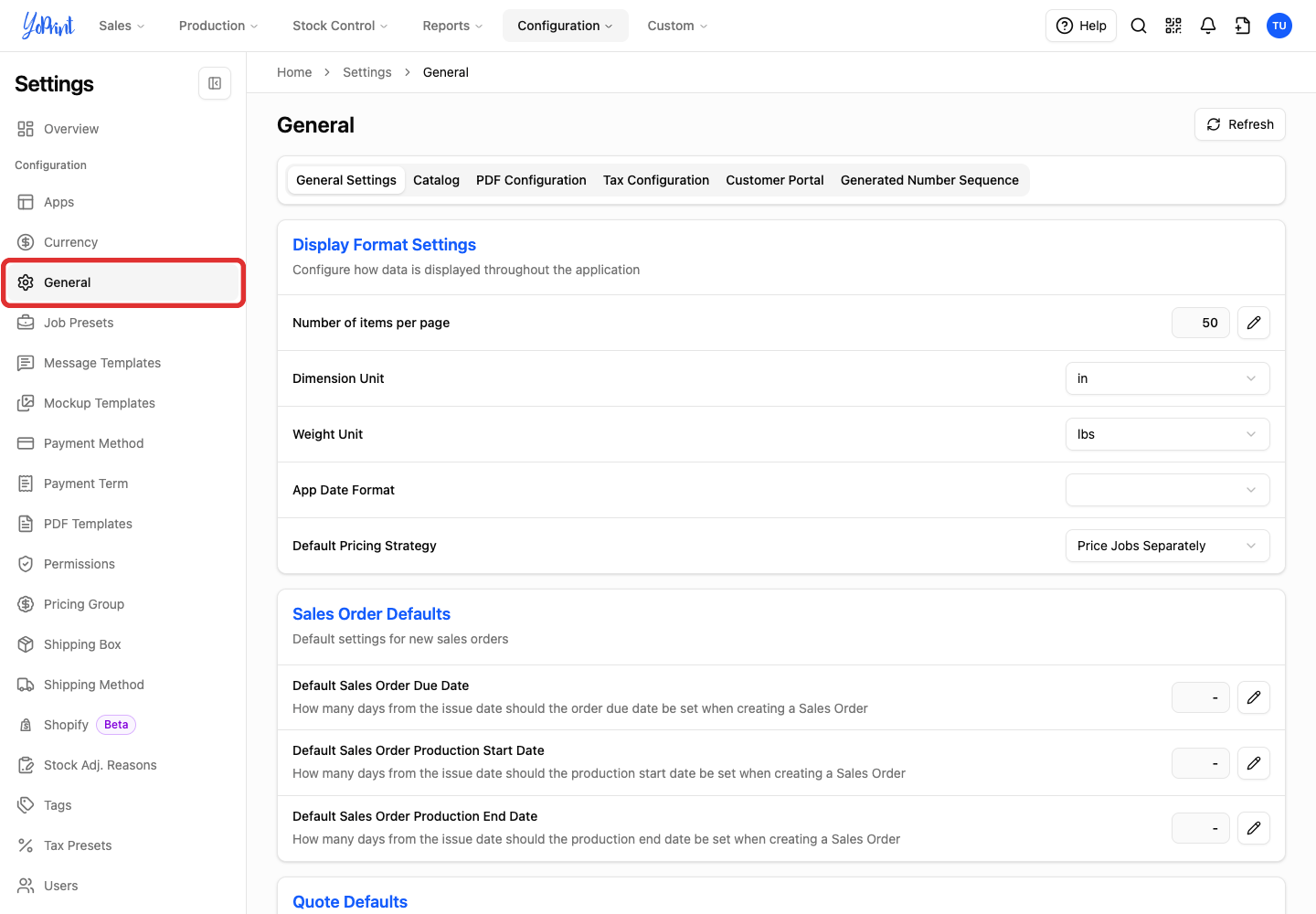
Task: Switch to Generated Number Sequence tab
Action: (x=929, y=180)
